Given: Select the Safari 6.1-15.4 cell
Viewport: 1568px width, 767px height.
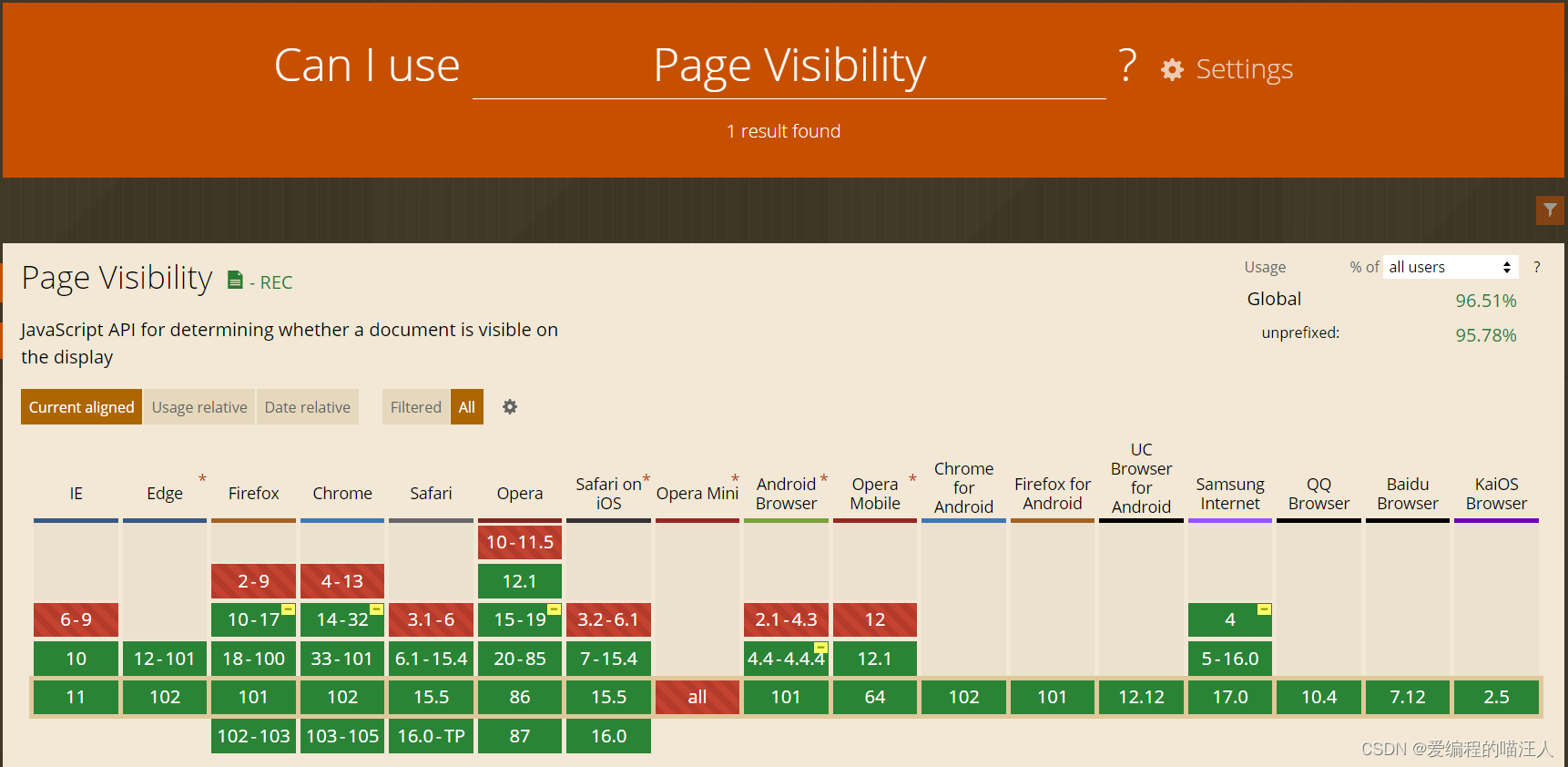Looking at the screenshot, I should pos(431,659).
